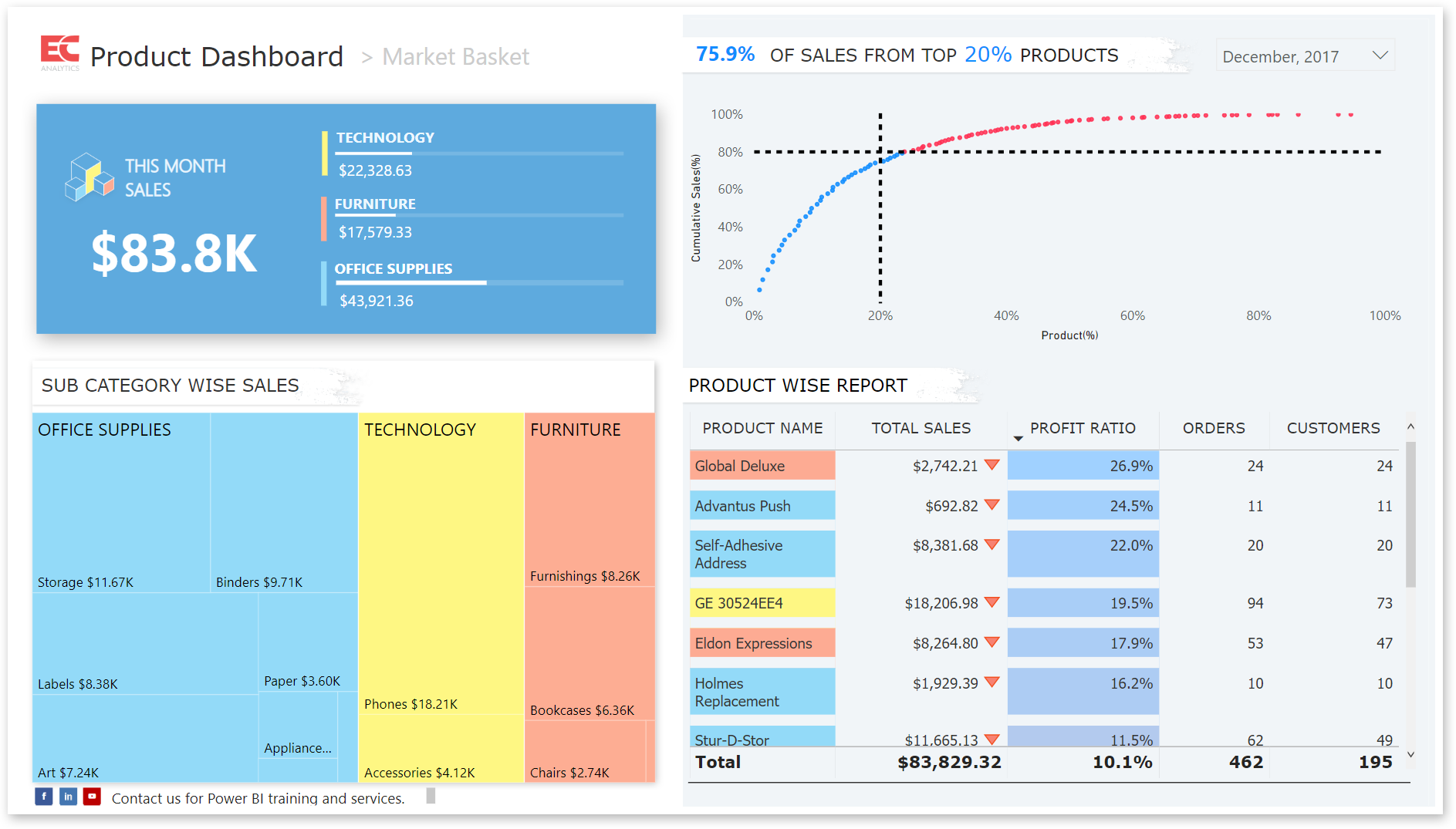
Task: Select Phones tile in treemap
Action: [x=441, y=563]
